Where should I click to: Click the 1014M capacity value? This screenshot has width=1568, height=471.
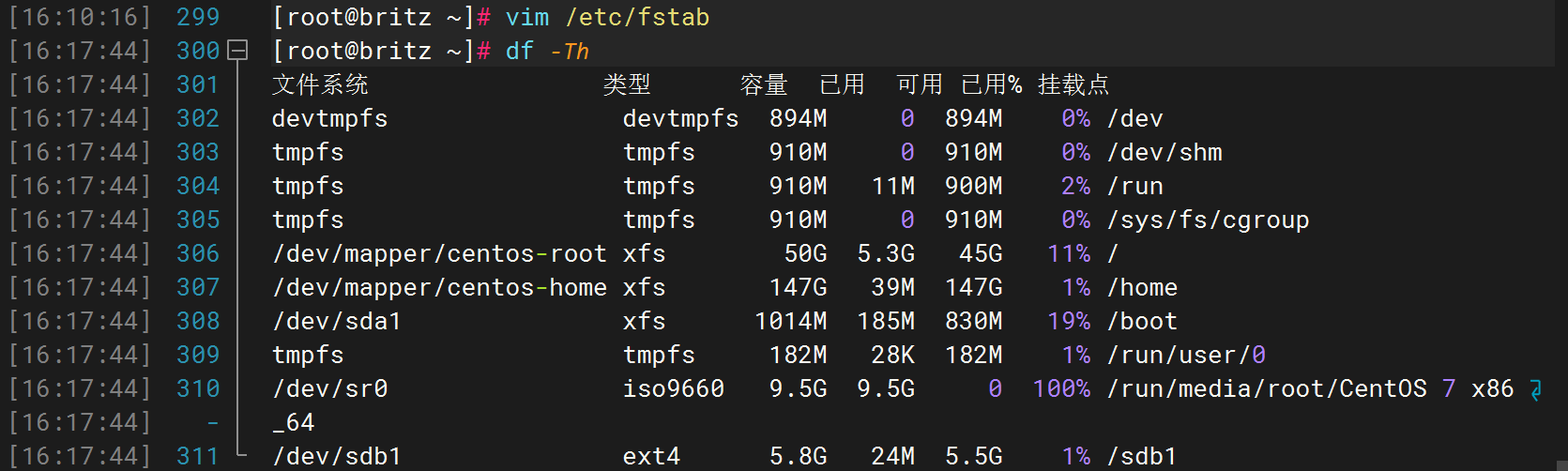pyautogui.click(x=791, y=321)
